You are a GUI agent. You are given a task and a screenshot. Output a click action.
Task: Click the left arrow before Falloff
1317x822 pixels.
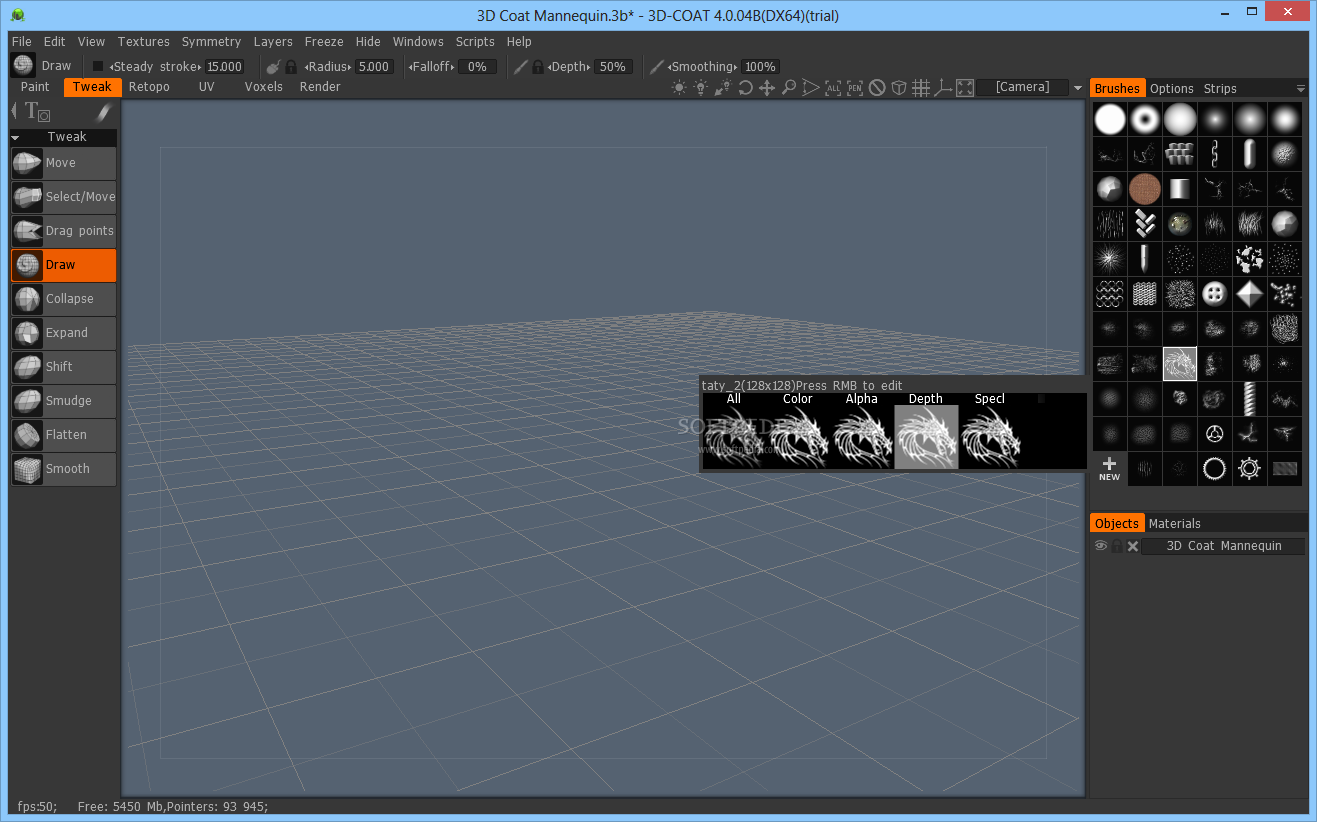click(411, 67)
